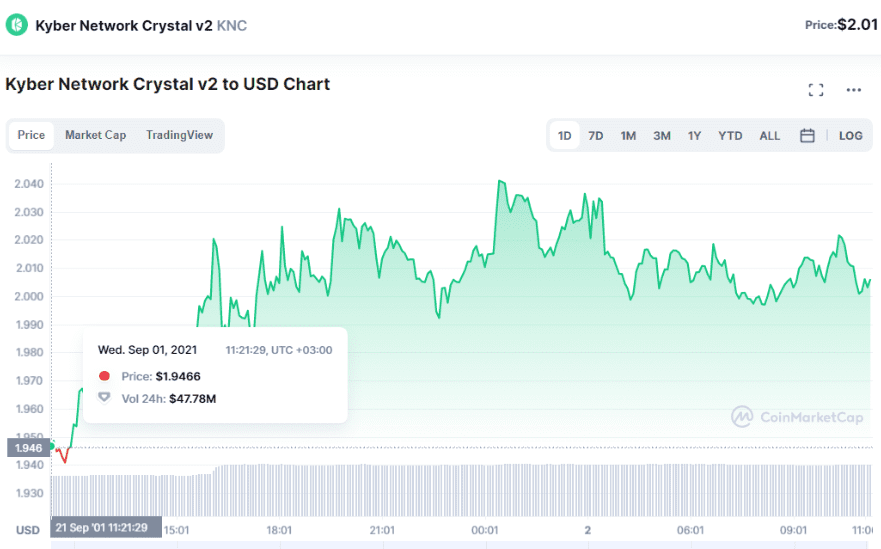
Task: Switch to the TradingView tab
Action: pyautogui.click(x=179, y=135)
